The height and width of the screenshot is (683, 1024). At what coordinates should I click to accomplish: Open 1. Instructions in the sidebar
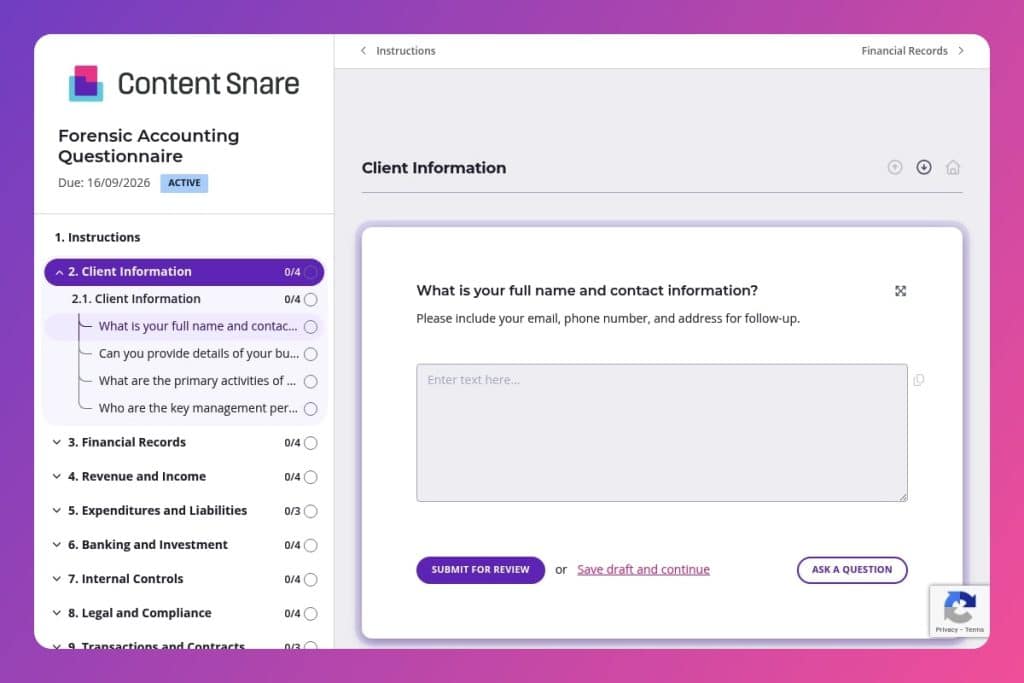click(x=97, y=237)
